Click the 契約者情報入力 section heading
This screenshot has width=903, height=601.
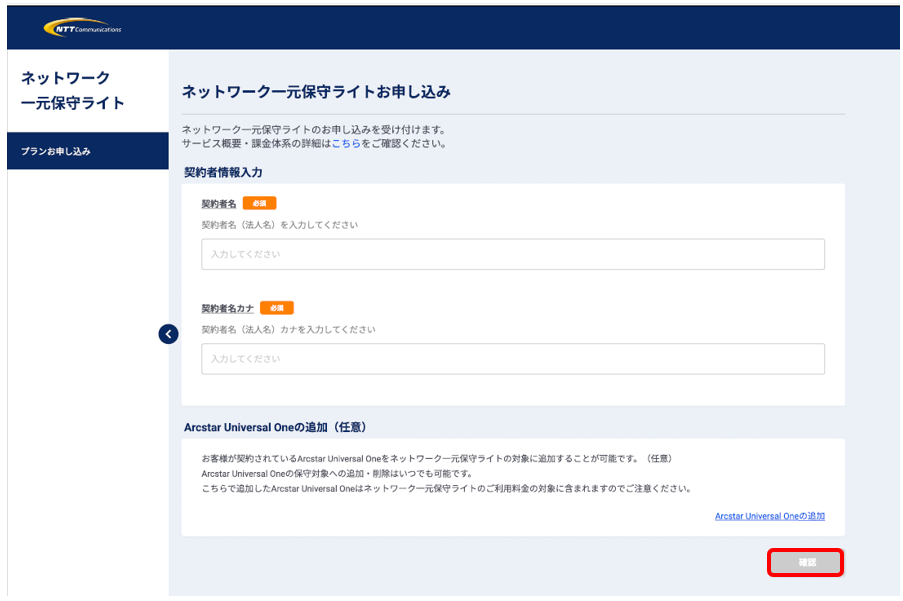[223, 172]
